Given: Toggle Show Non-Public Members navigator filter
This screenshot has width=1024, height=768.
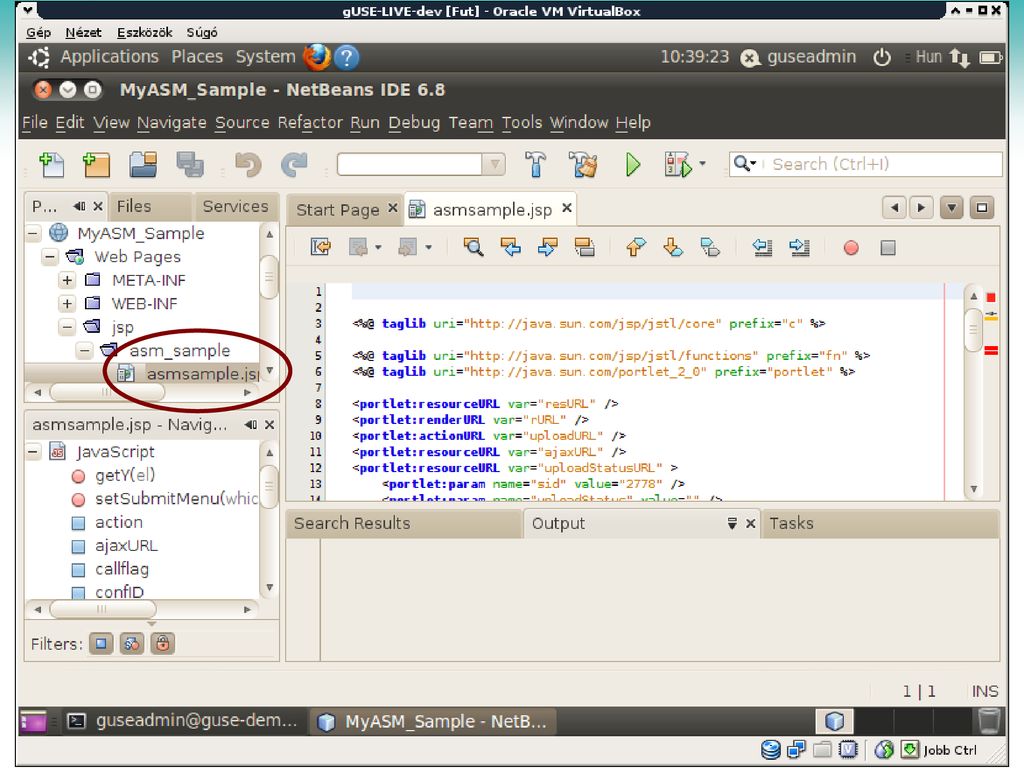Looking at the screenshot, I should [x=163, y=643].
